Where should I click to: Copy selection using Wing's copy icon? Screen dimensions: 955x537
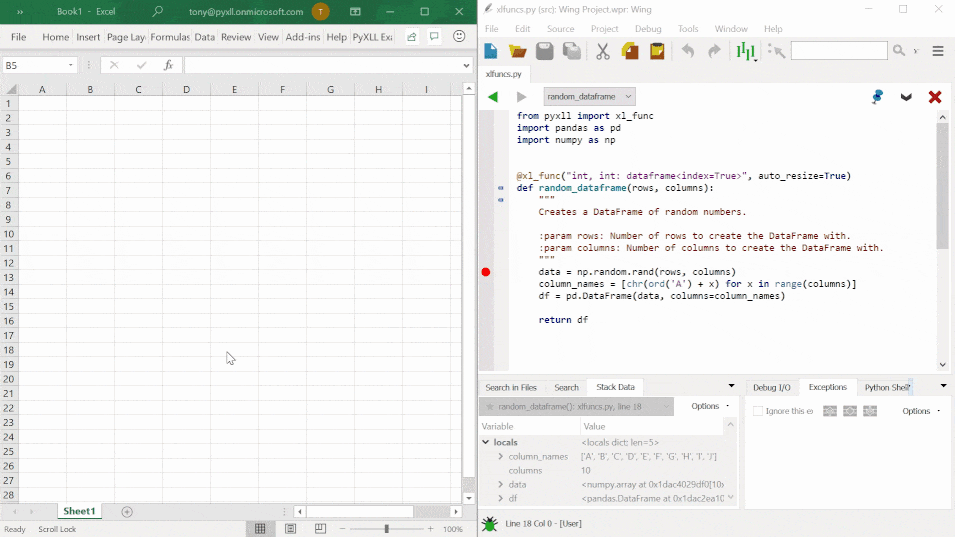click(x=630, y=51)
